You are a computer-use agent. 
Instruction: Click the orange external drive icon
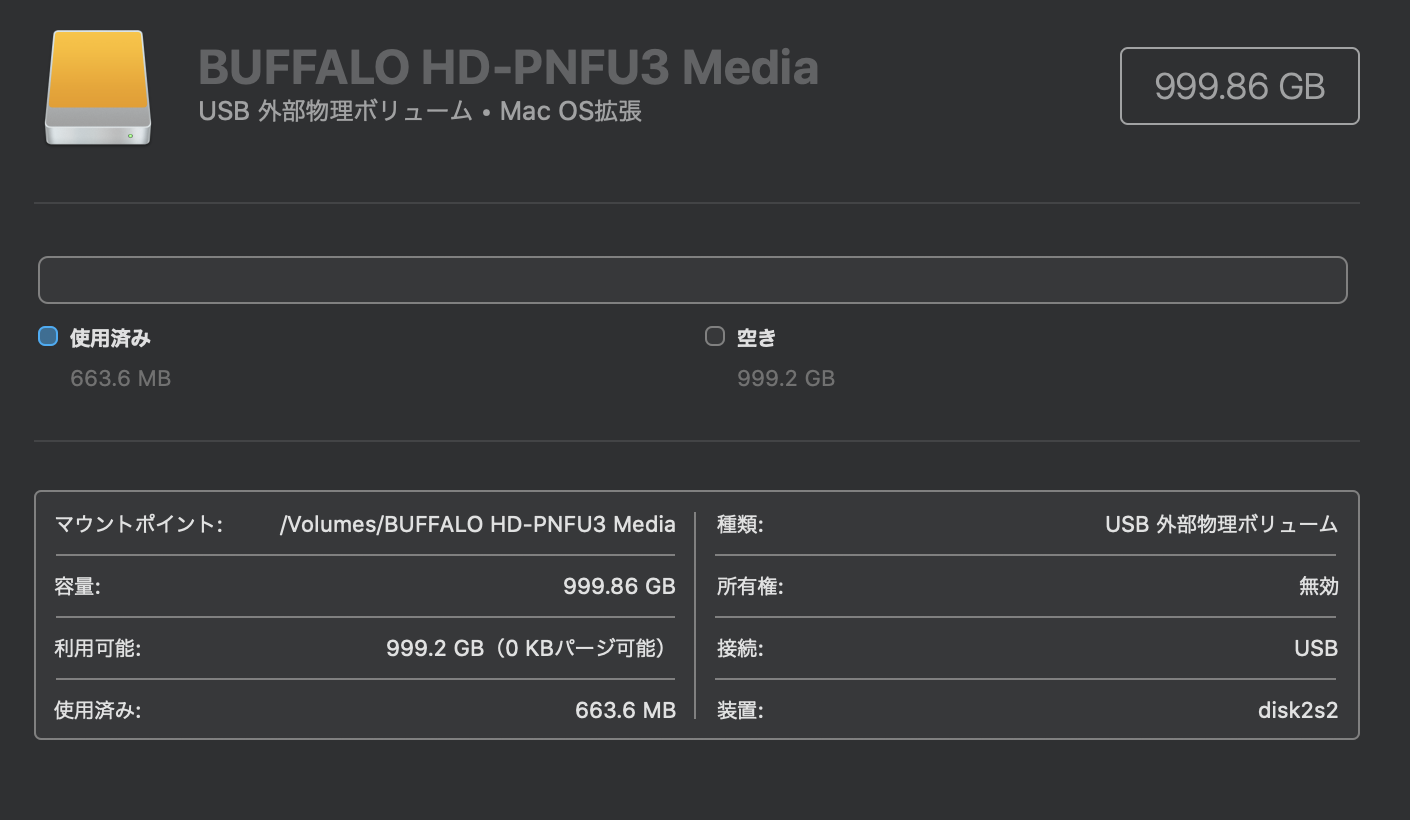click(98, 87)
